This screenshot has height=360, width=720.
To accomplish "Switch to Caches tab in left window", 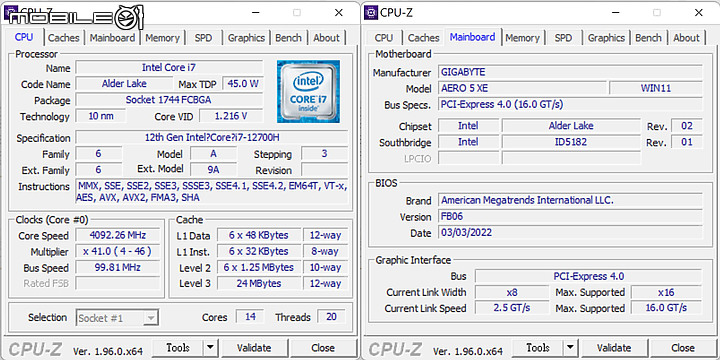I will click(x=63, y=38).
